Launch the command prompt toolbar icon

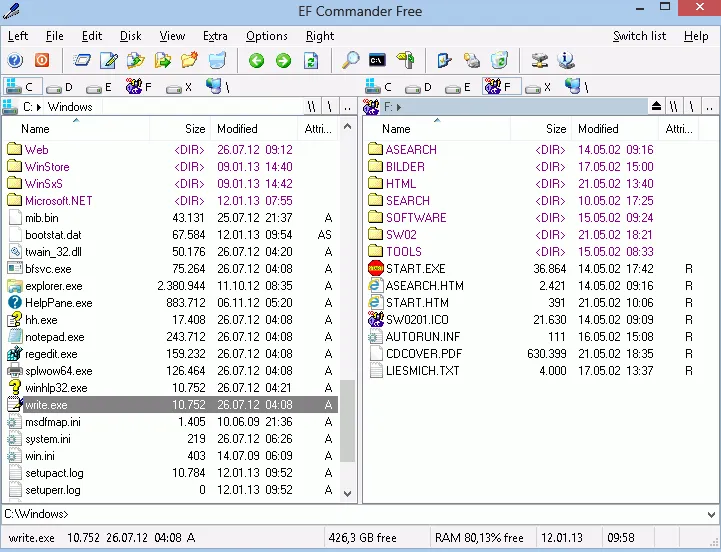(x=377, y=60)
